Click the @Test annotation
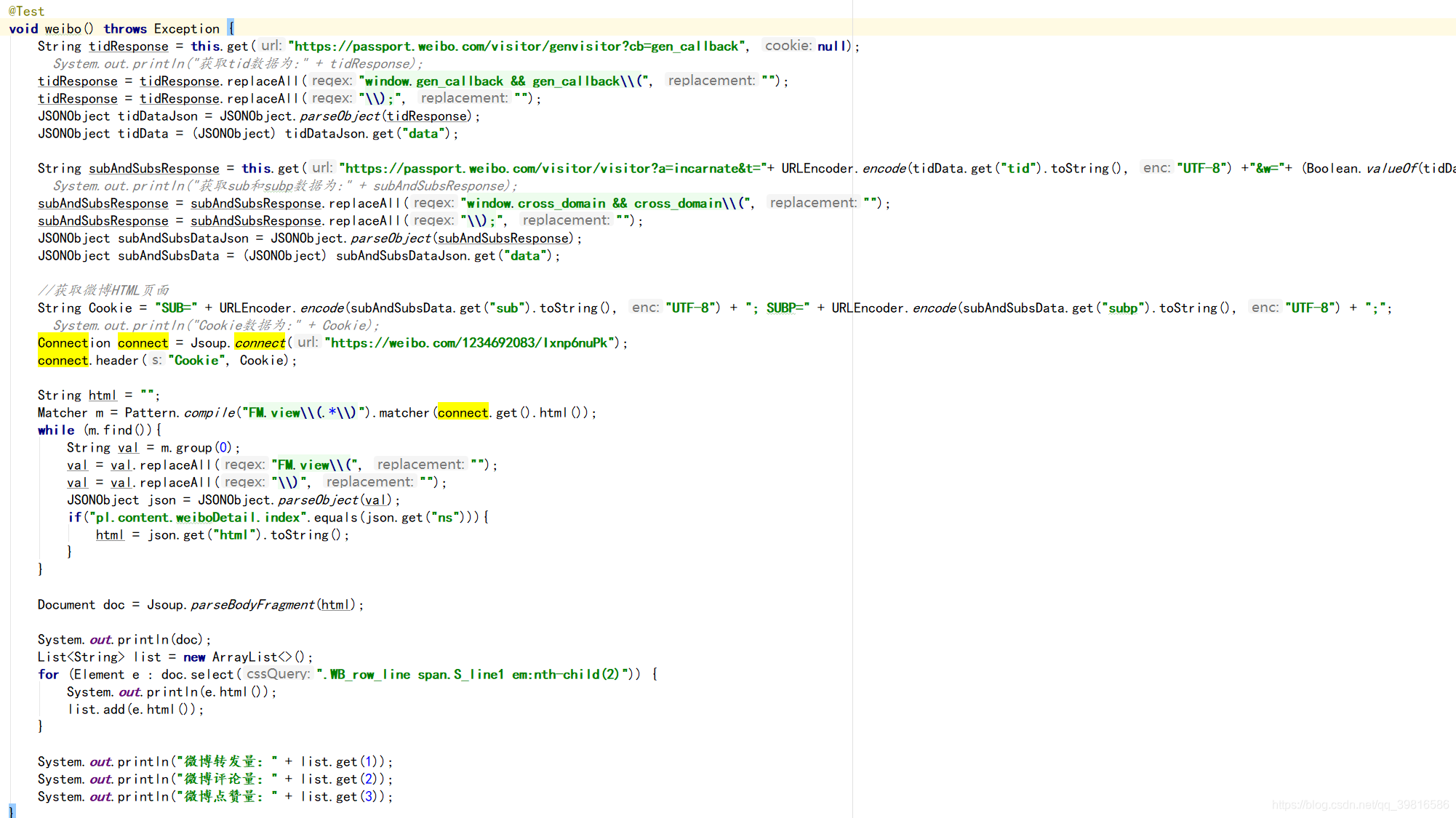 26,11
